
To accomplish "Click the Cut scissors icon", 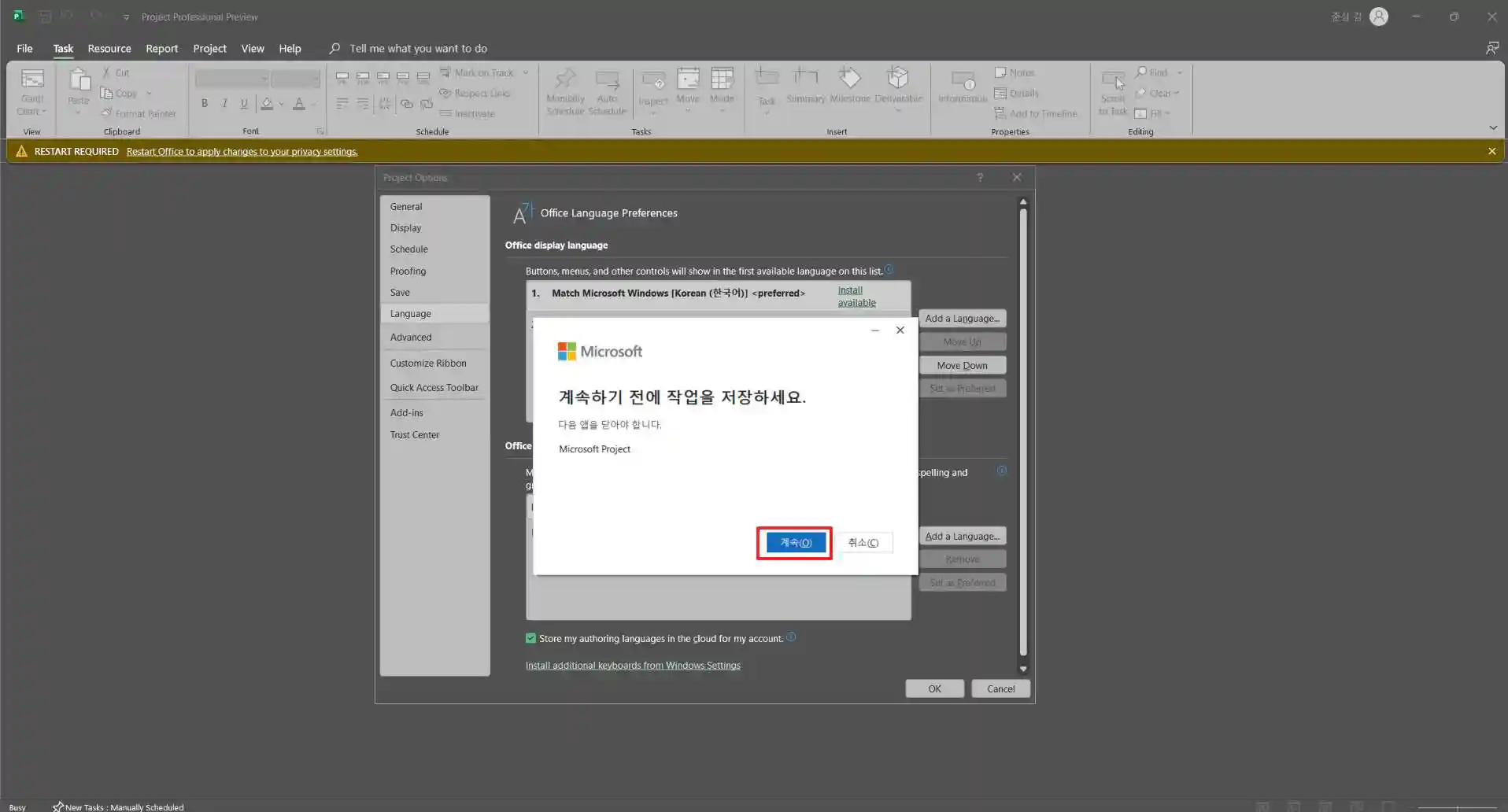I will pyautogui.click(x=106, y=72).
